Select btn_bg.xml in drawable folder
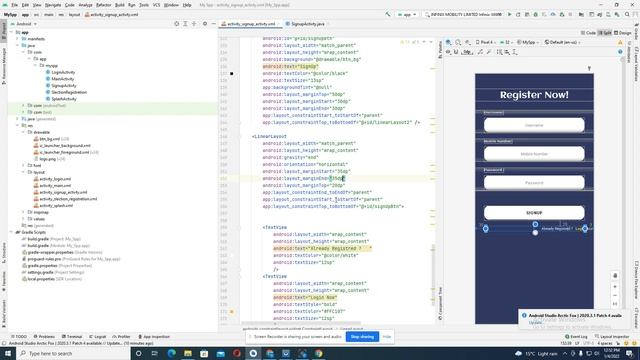This screenshot has width=640, height=360. [49, 139]
